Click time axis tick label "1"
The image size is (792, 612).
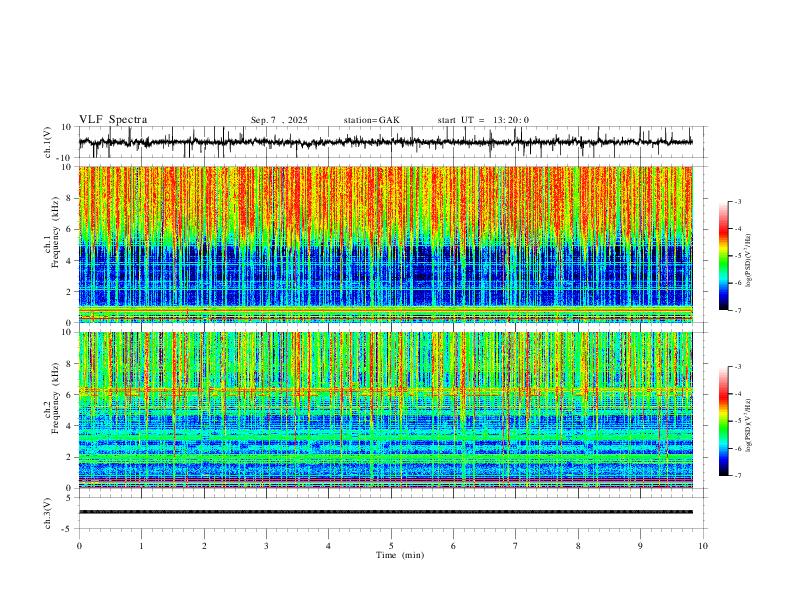(141, 546)
